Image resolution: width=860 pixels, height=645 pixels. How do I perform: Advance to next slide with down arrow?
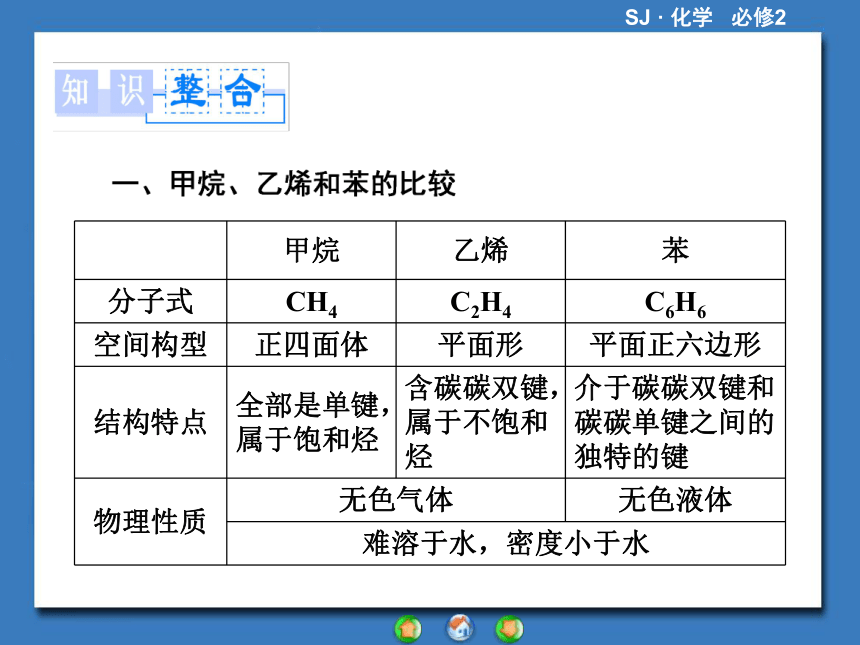point(509,629)
